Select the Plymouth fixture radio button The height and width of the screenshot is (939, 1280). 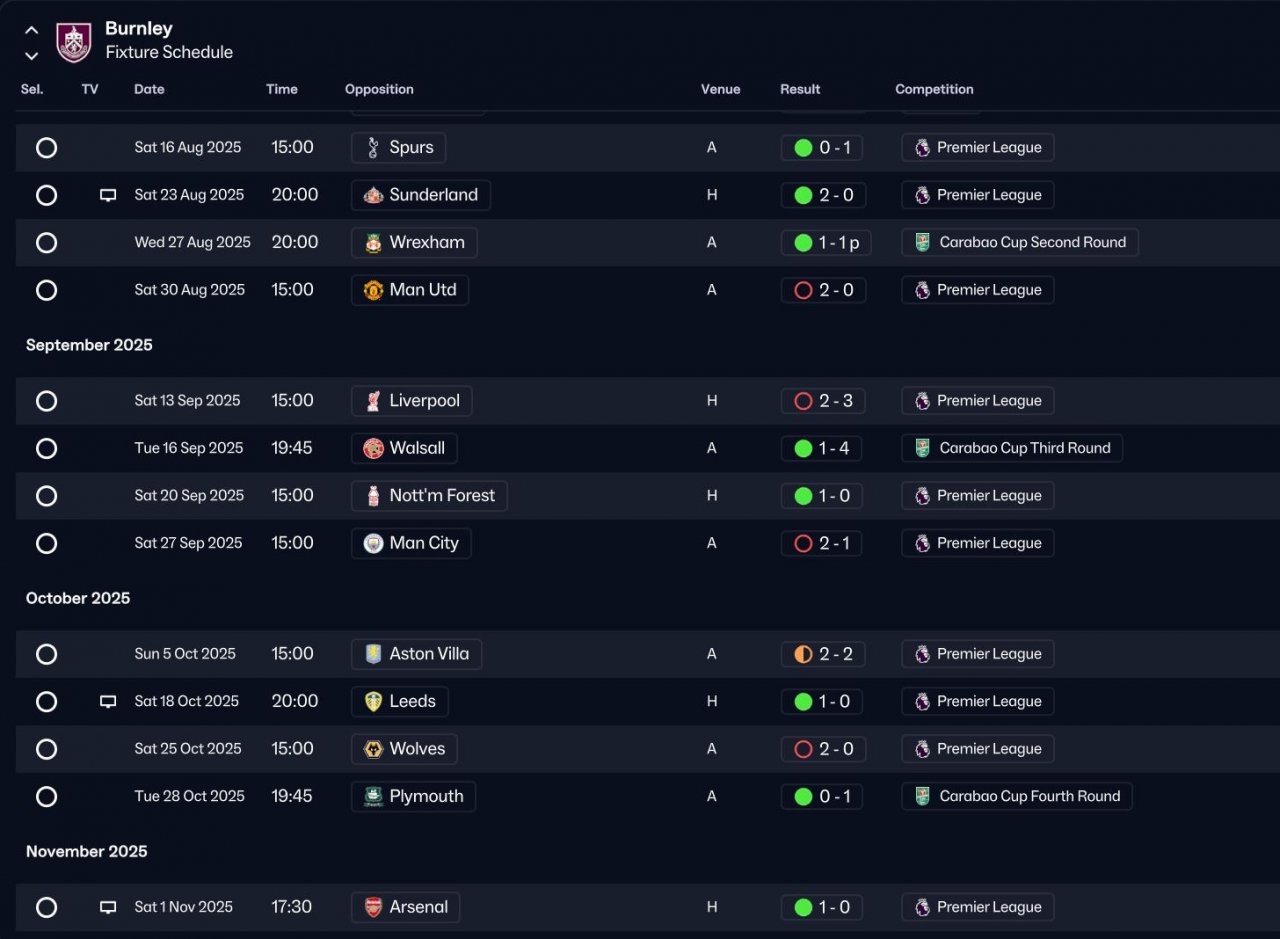(46, 797)
